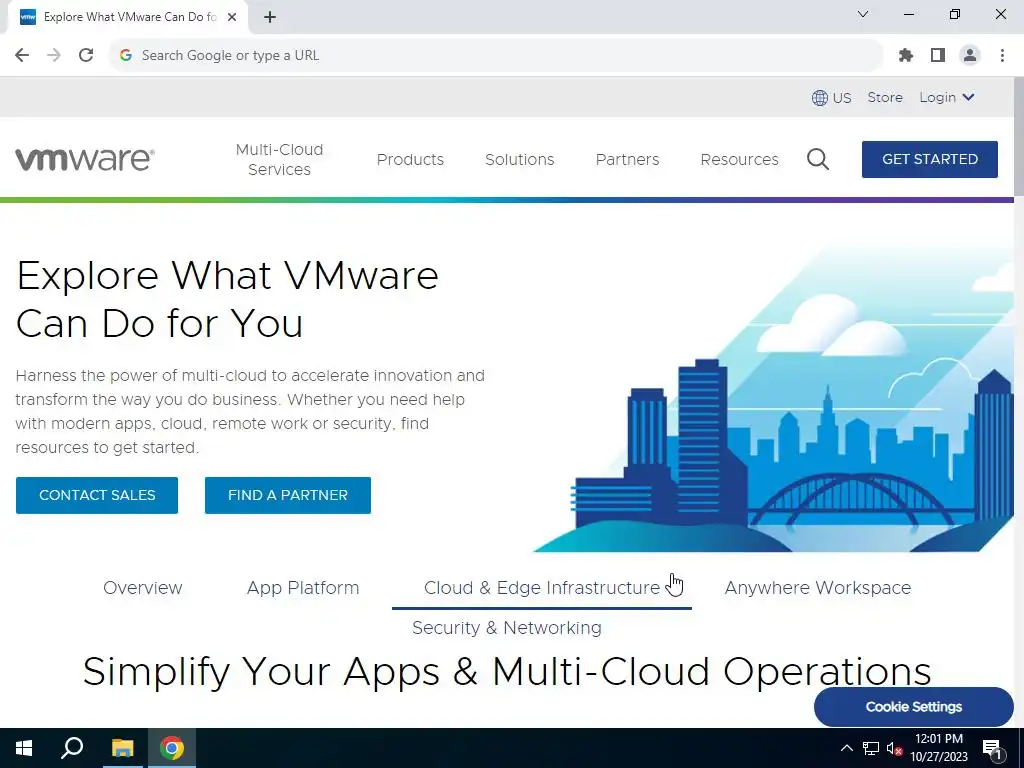Open the Windows notification center icon
Image resolution: width=1024 pixels, height=768 pixels.
click(x=993, y=748)
